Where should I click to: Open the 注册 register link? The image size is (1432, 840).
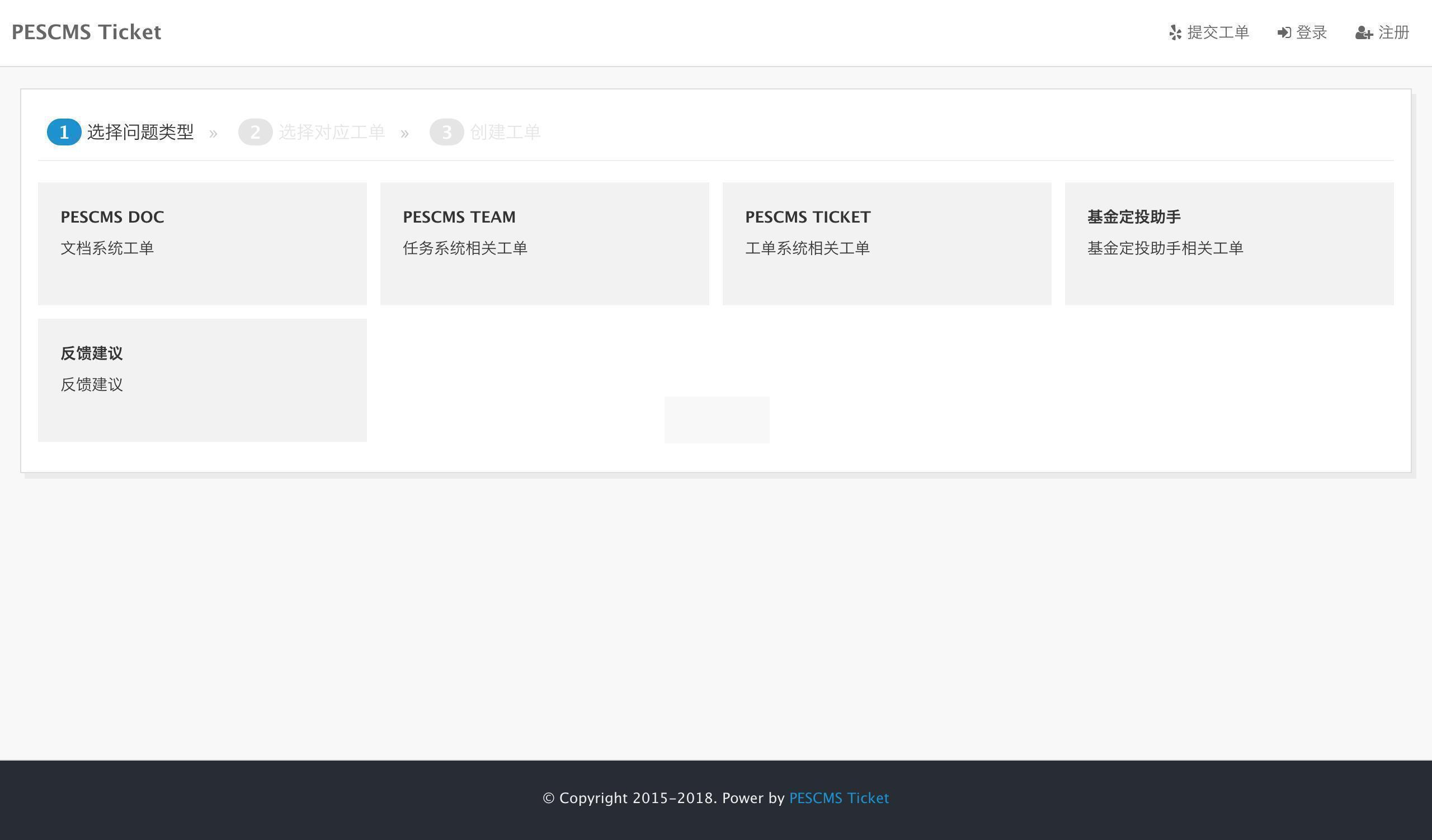click(x=1393, y=32)
